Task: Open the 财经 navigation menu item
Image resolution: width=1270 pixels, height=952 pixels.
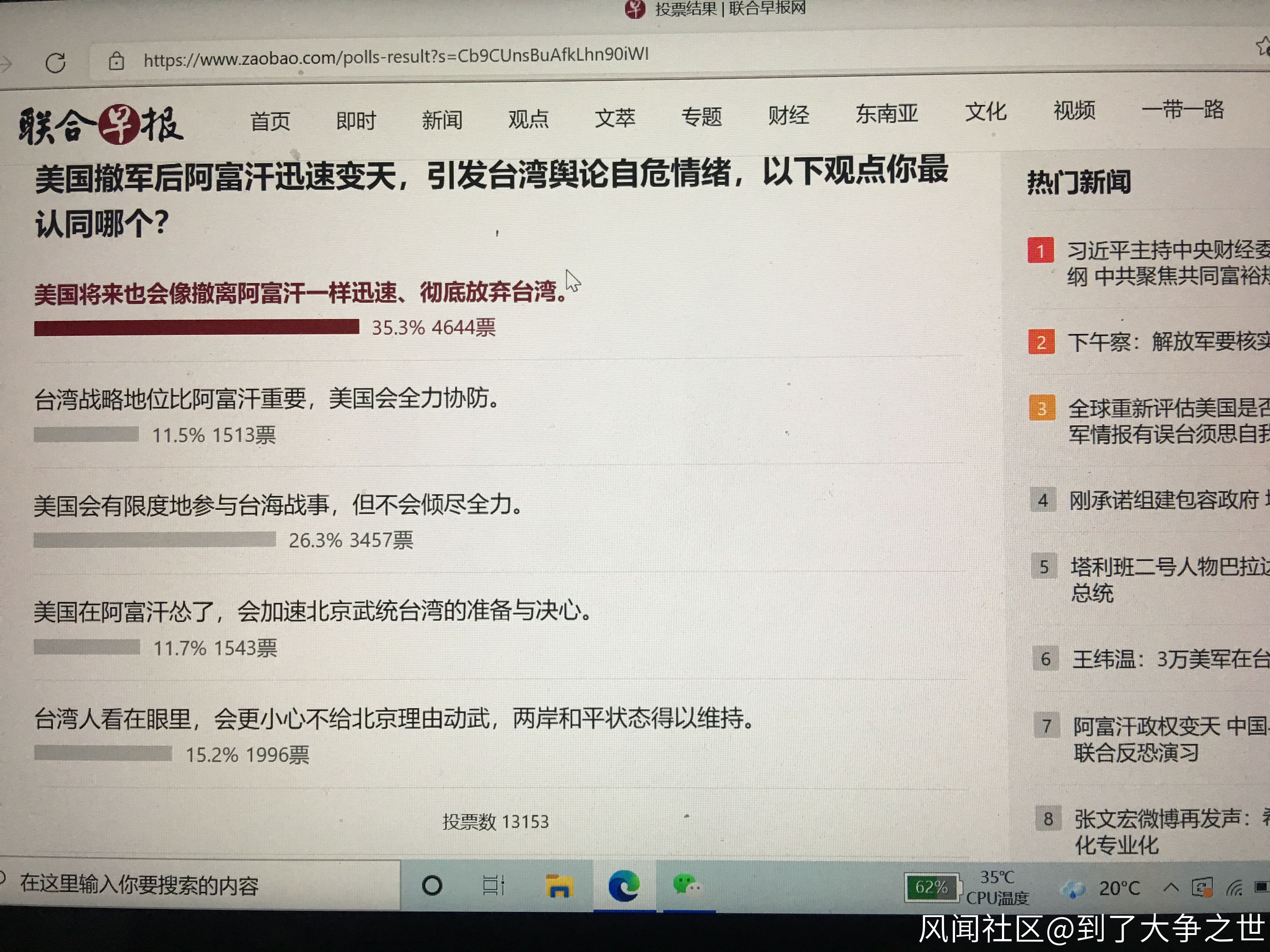Action: [x=788, y=115]
